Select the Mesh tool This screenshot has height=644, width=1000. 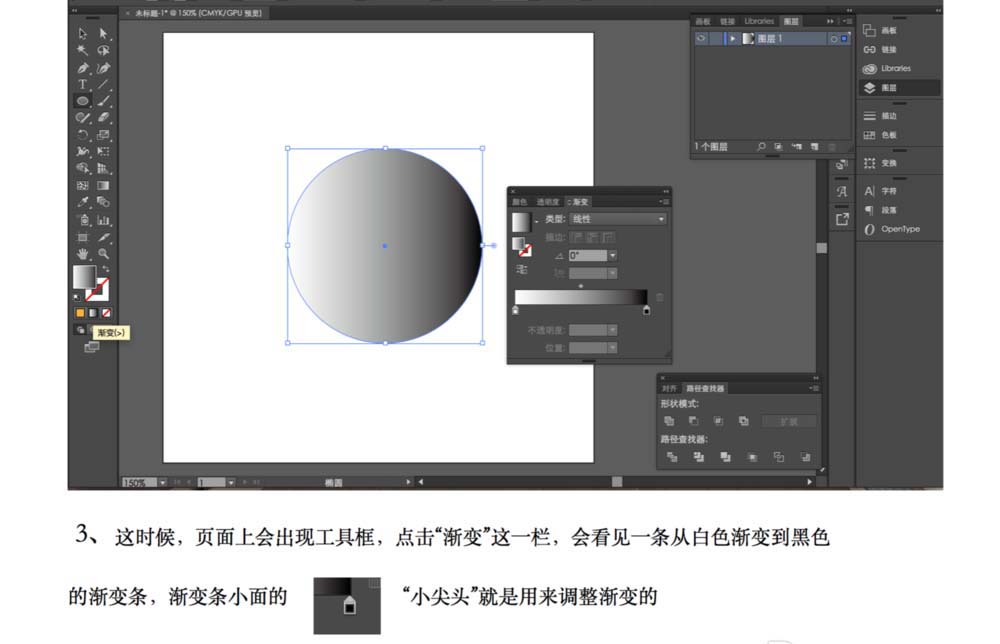tap(83, 186)
